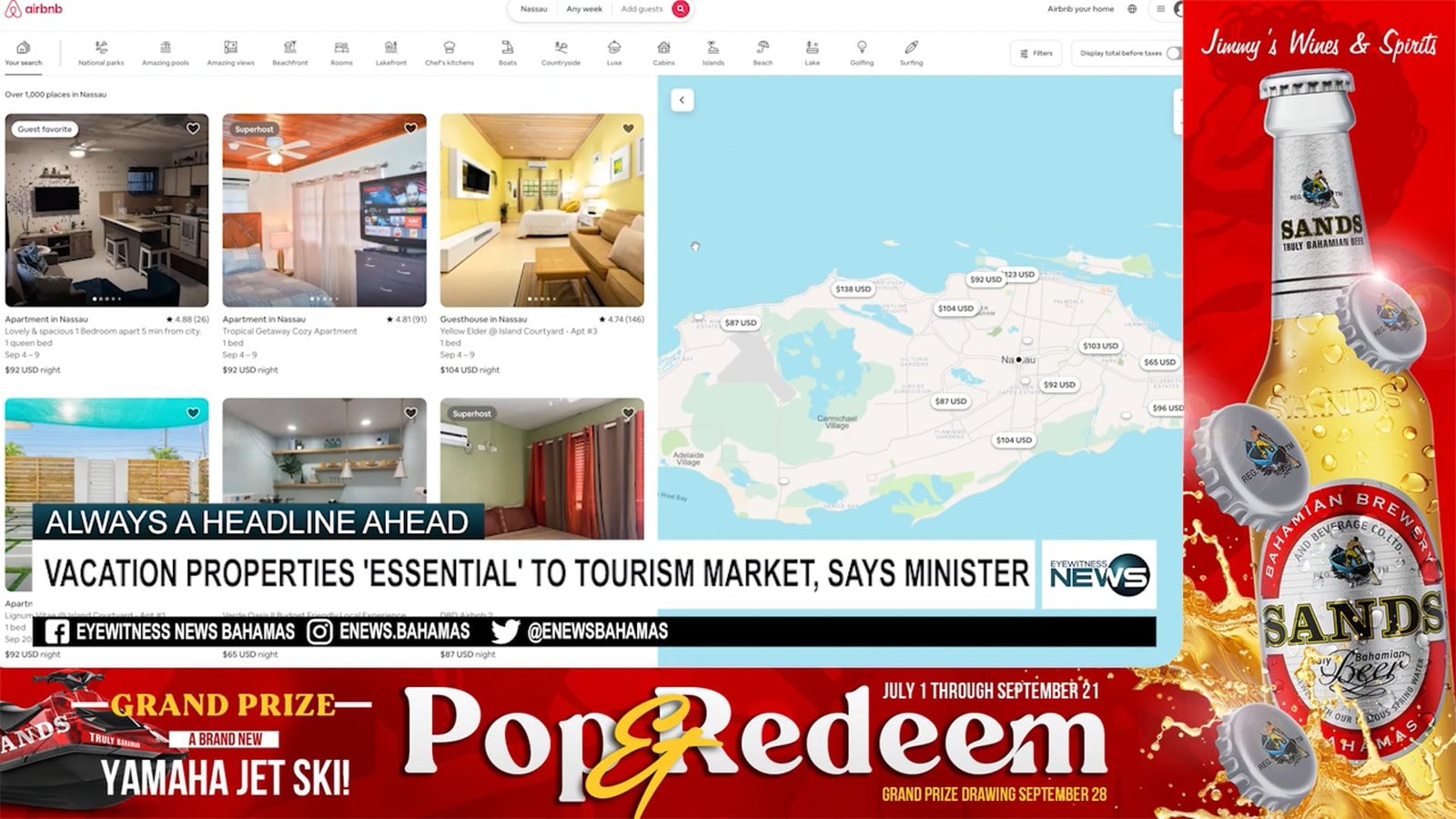Click the Airbnb your home link
Screen dimensions: 1456x819
click(1080, 9)
